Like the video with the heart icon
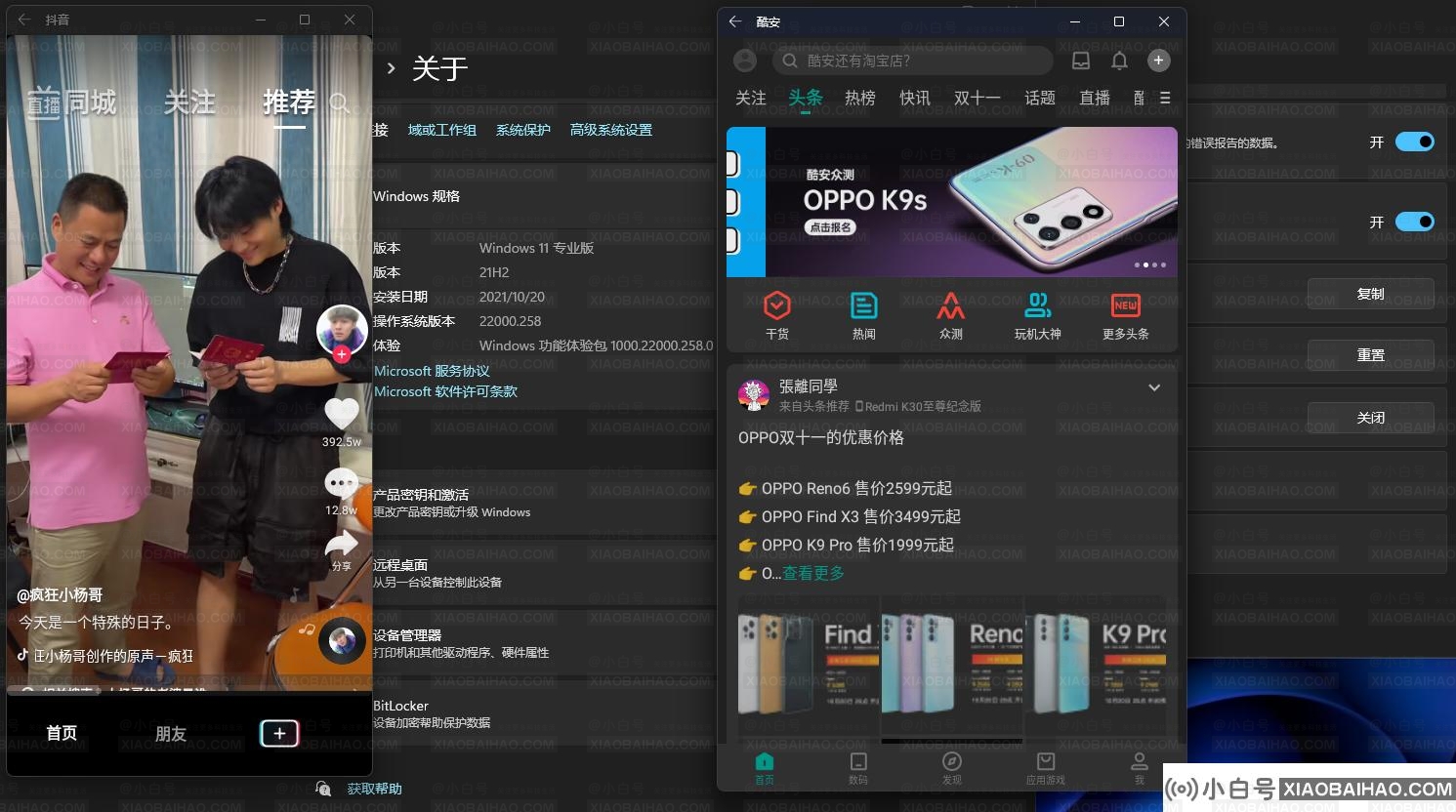The width and height of the screenshot is (1456, 812). pyautogui.click(x=342, y=414)
